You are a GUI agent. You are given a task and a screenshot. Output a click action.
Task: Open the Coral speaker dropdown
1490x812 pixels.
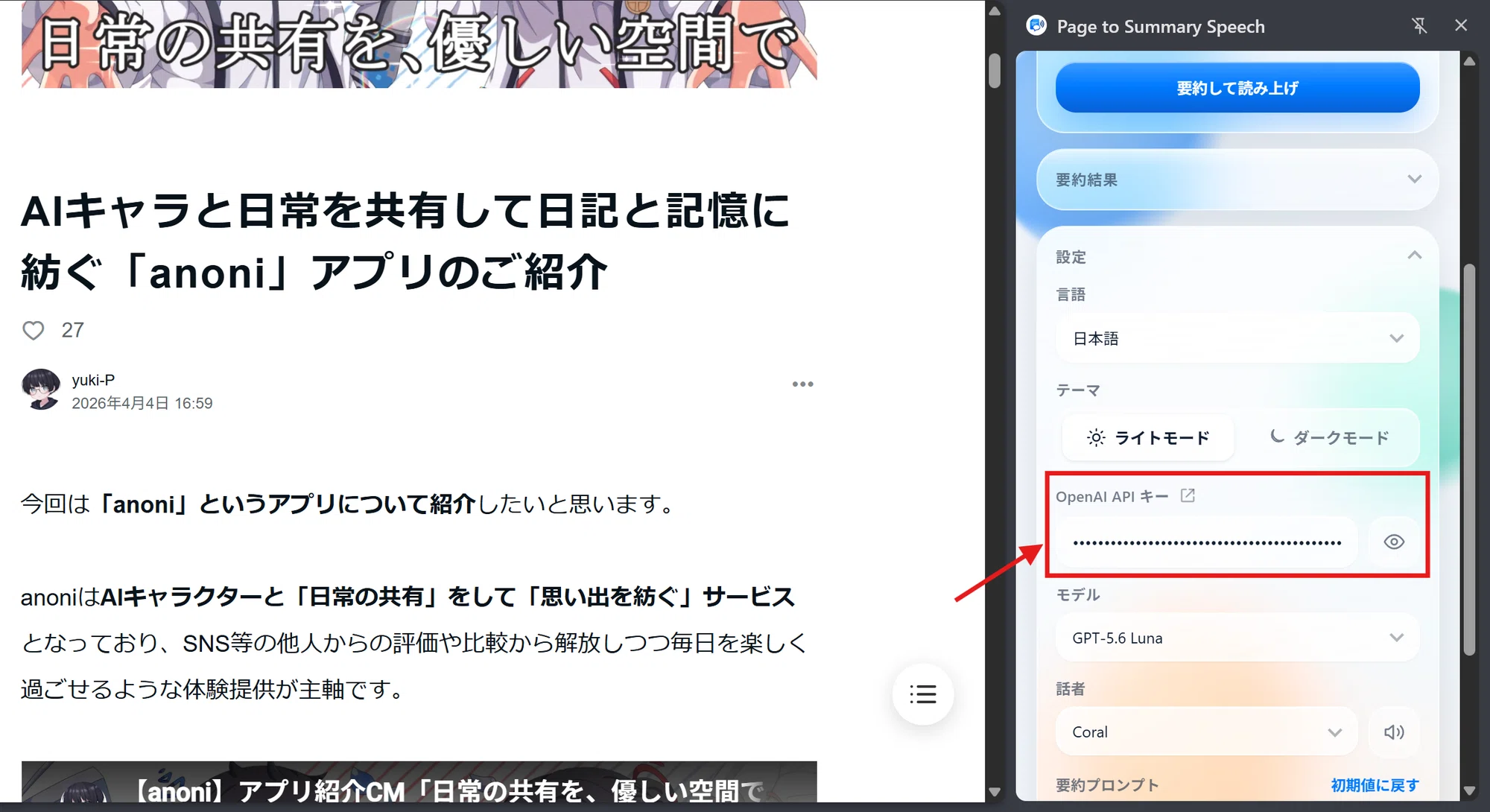click(1206, 732)
